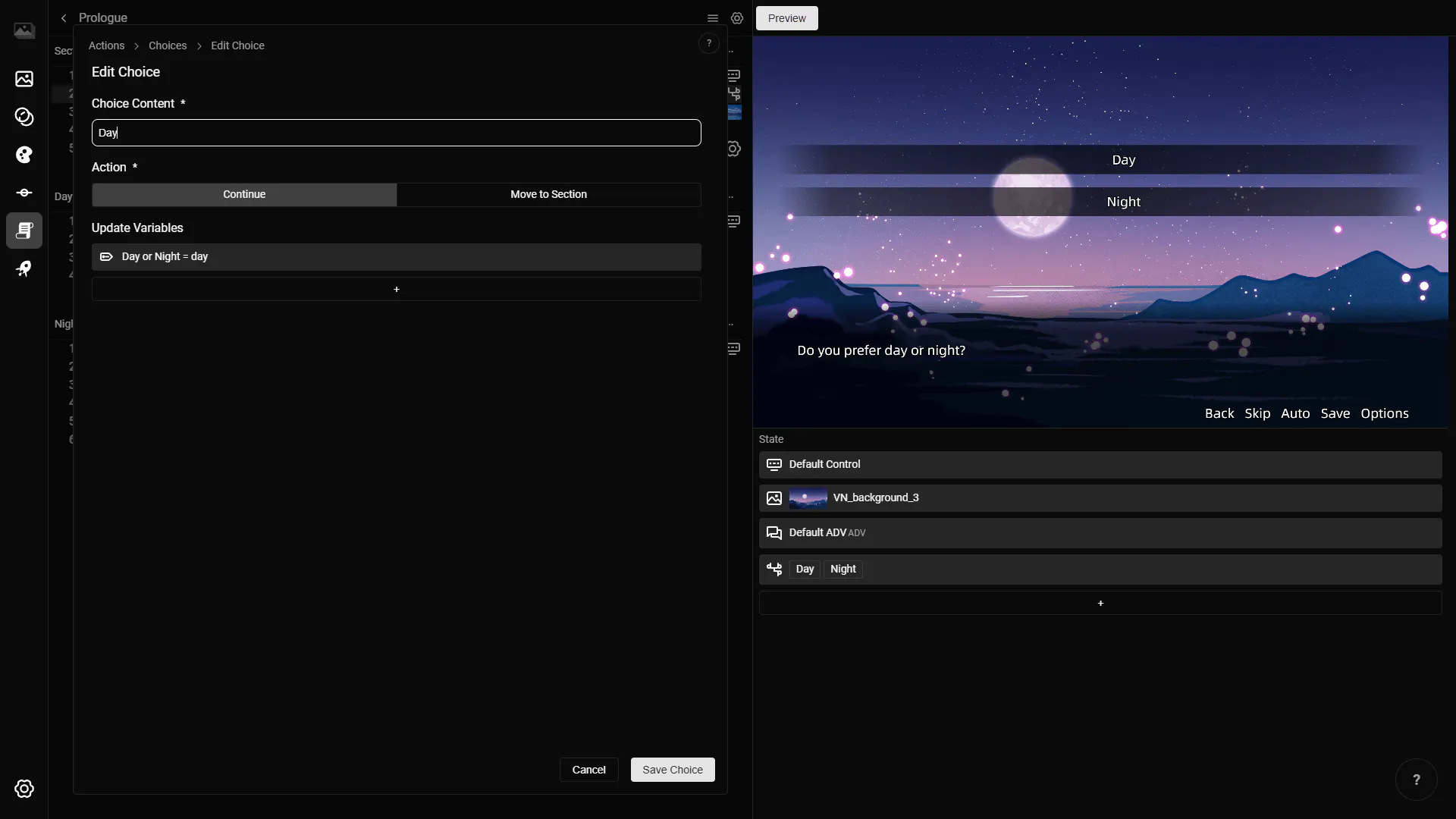The width and height of the screenshot is (1456, 819).
Task: Click the Prologue scene title
Action: point(103,18)
